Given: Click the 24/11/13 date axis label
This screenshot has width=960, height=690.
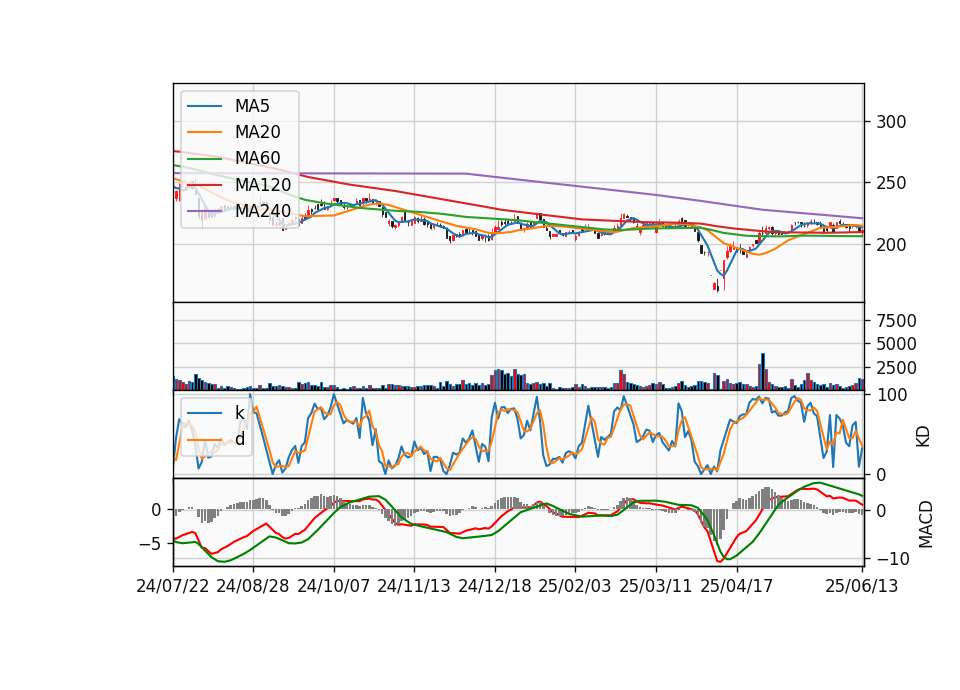Looking at the screenshot, I should tap(414, 586).
